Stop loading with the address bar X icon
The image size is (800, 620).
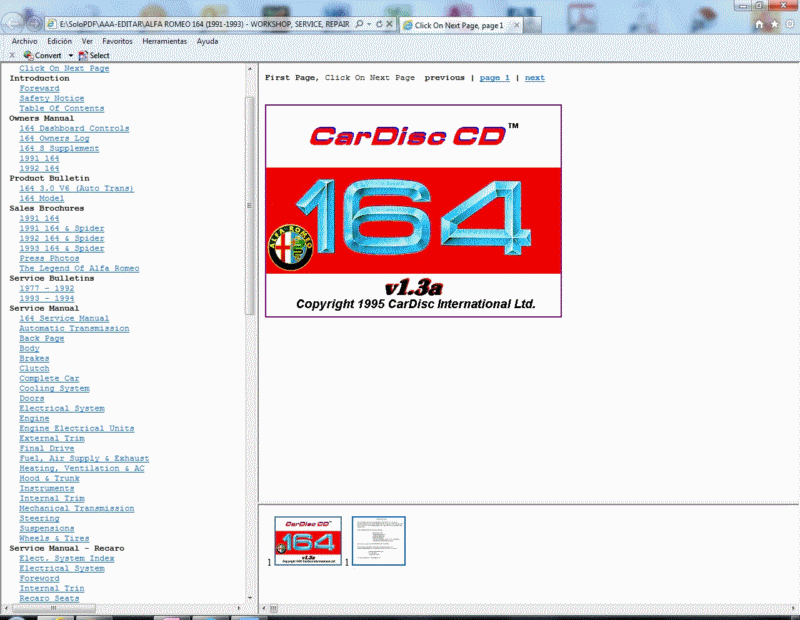389,24
